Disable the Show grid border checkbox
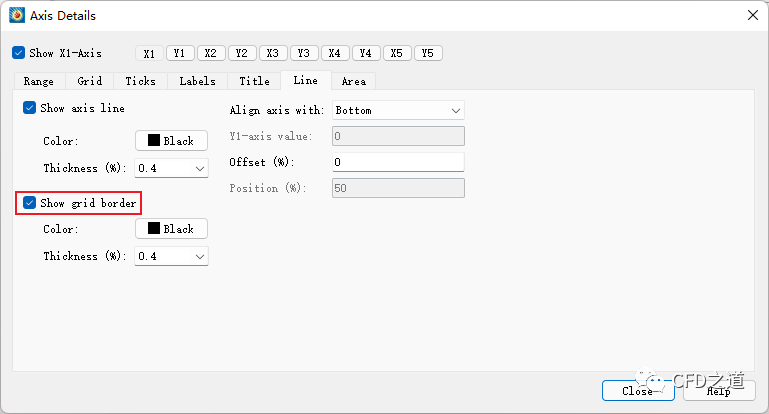 point(30,203)
